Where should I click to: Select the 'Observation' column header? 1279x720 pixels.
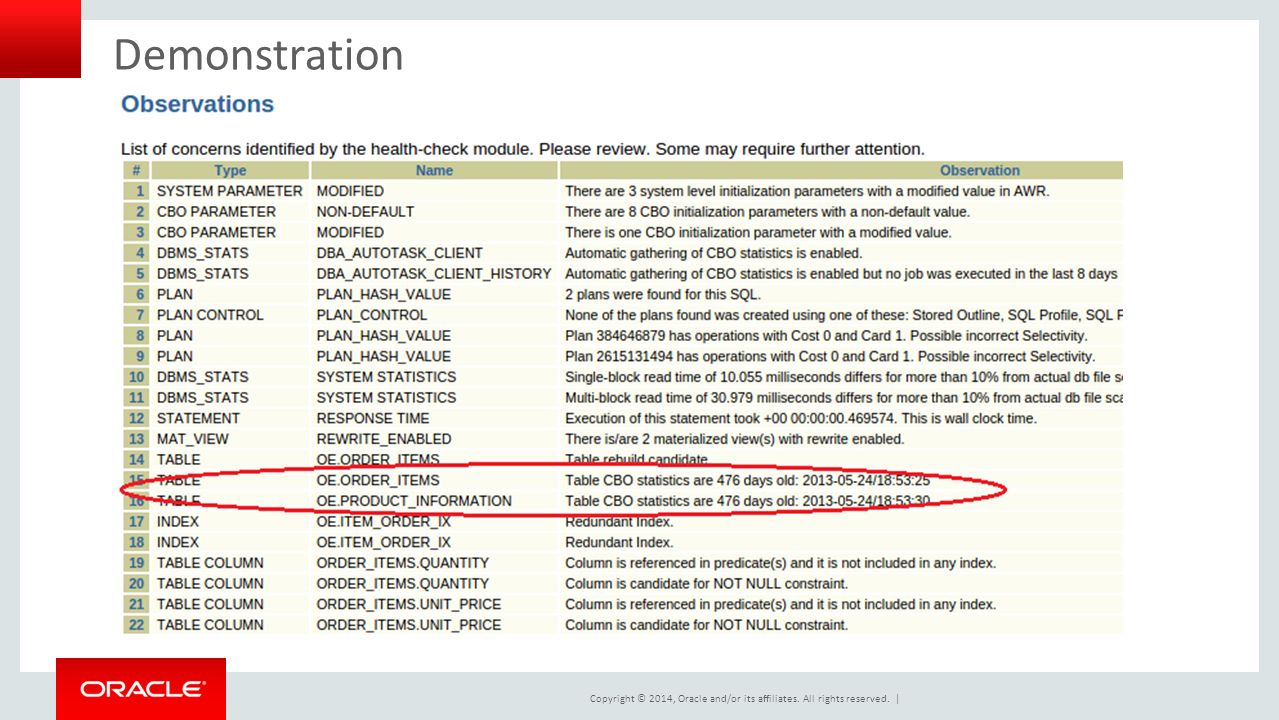[842, 170]
